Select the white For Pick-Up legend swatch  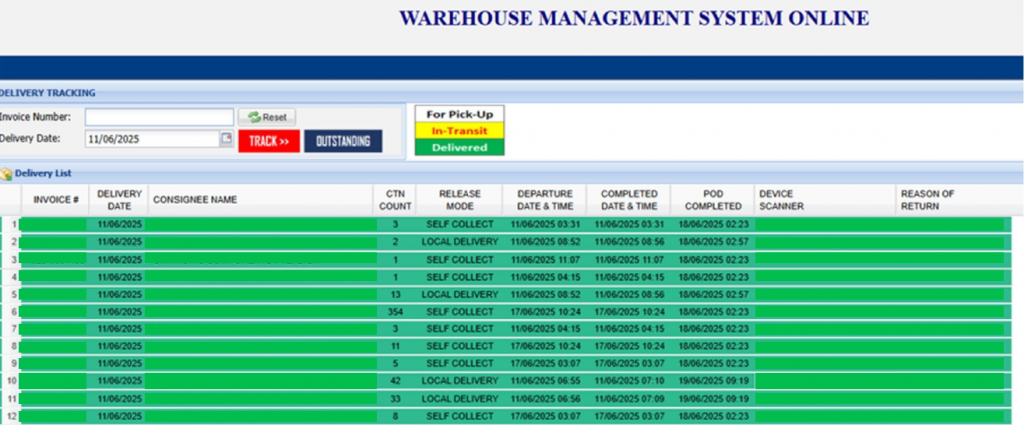pos(460,114)
